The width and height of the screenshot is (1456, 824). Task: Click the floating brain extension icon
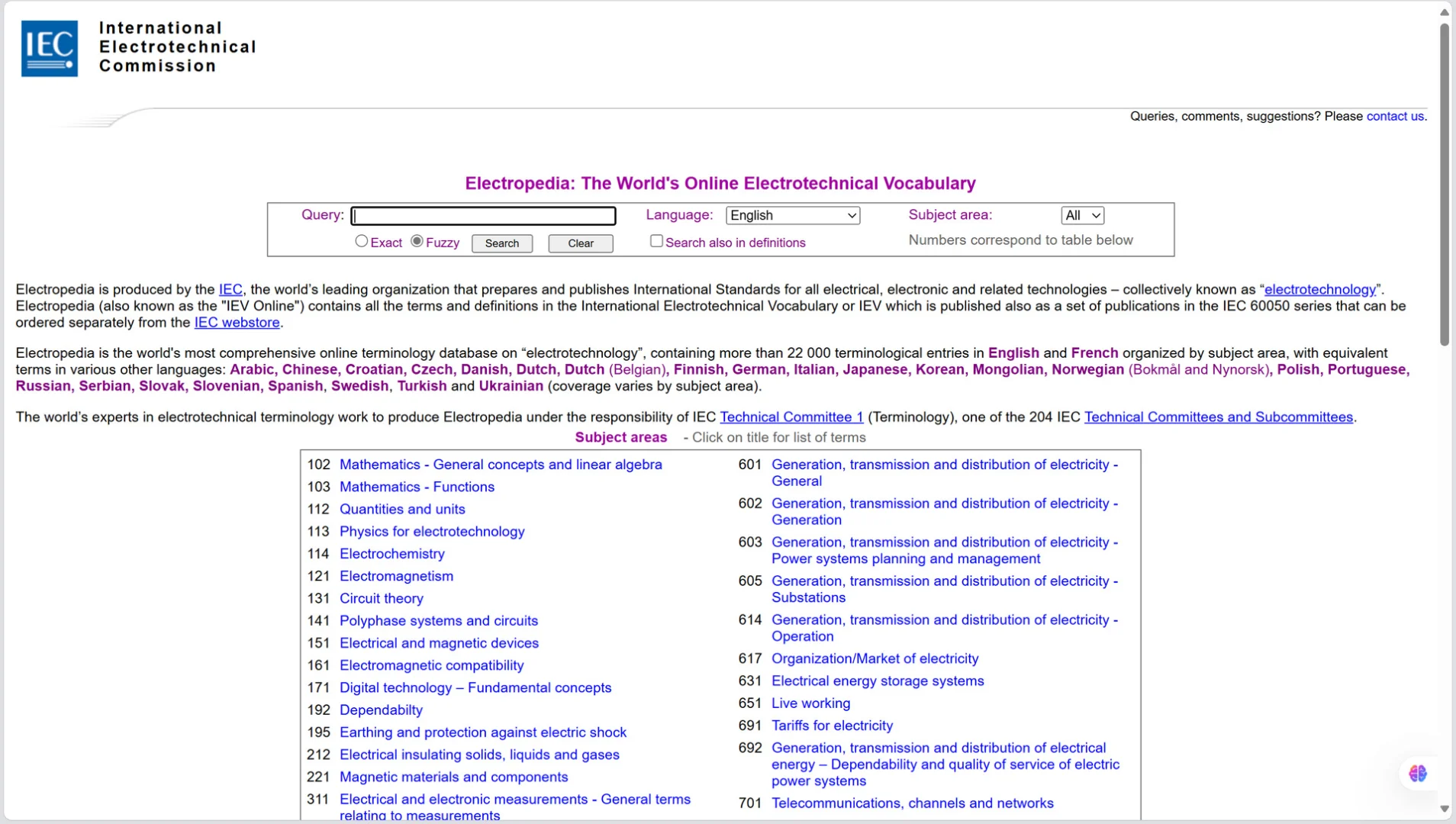1418,774
